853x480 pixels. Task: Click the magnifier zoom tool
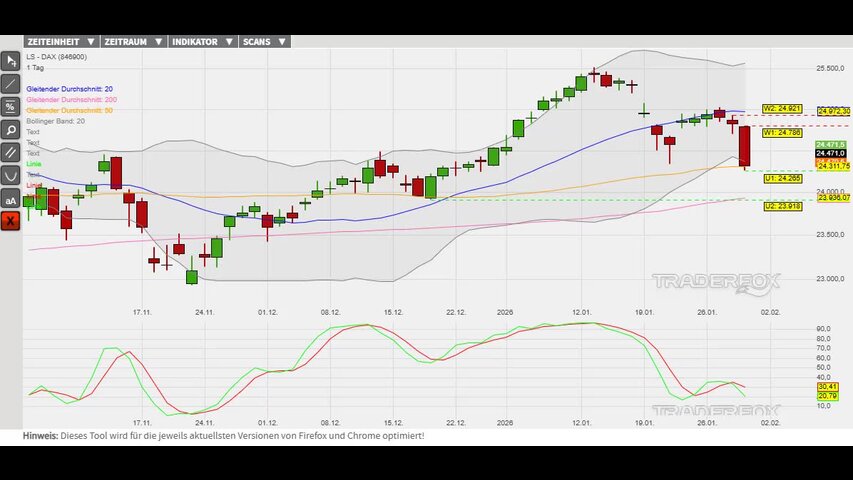coord(10,130)
